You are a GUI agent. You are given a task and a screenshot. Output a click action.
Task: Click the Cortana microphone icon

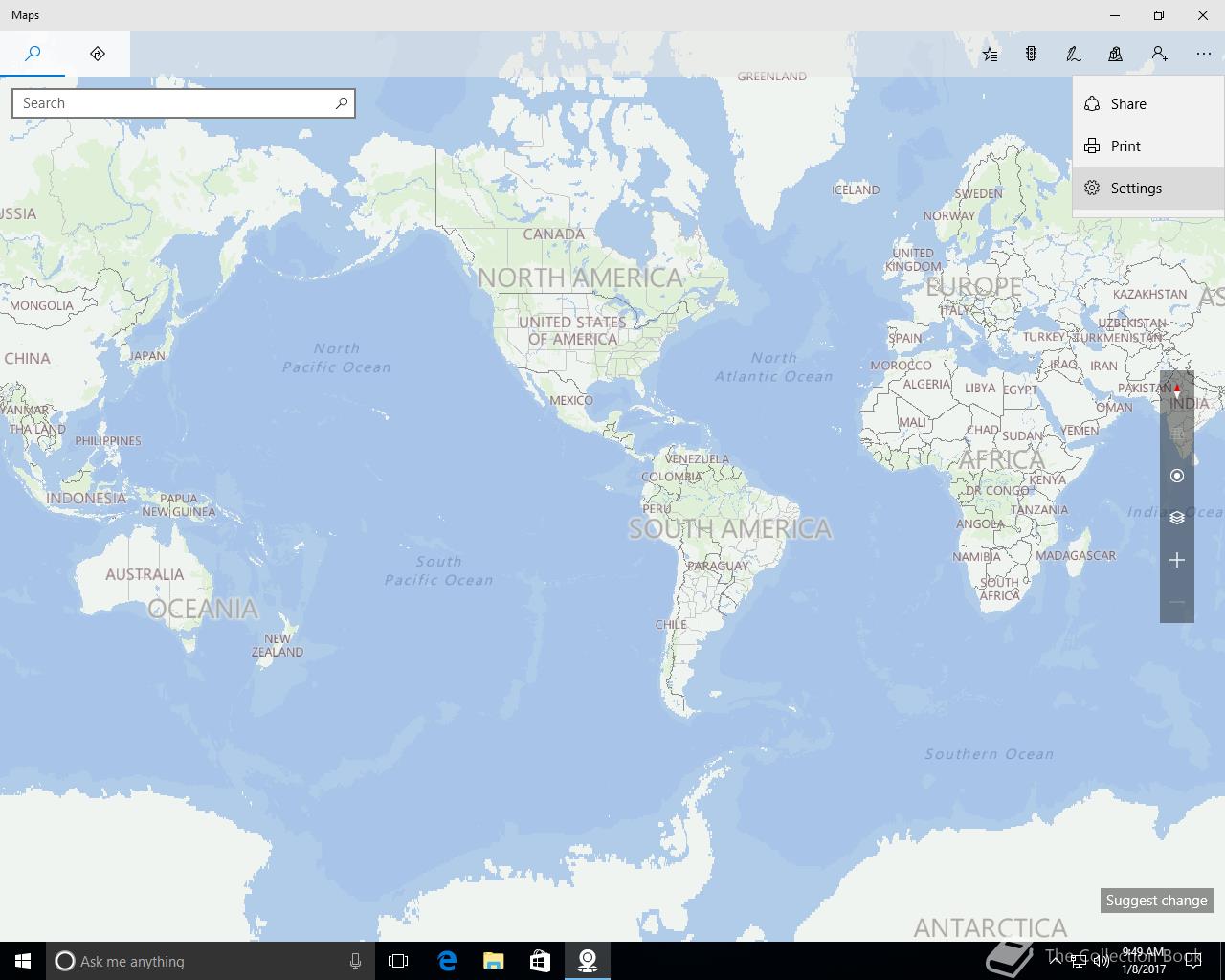click(355, 961)
